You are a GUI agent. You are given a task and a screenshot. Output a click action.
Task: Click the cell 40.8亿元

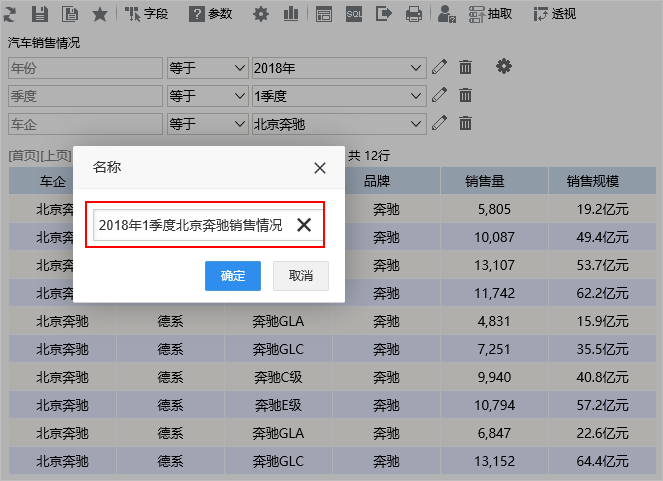(603, 377)
